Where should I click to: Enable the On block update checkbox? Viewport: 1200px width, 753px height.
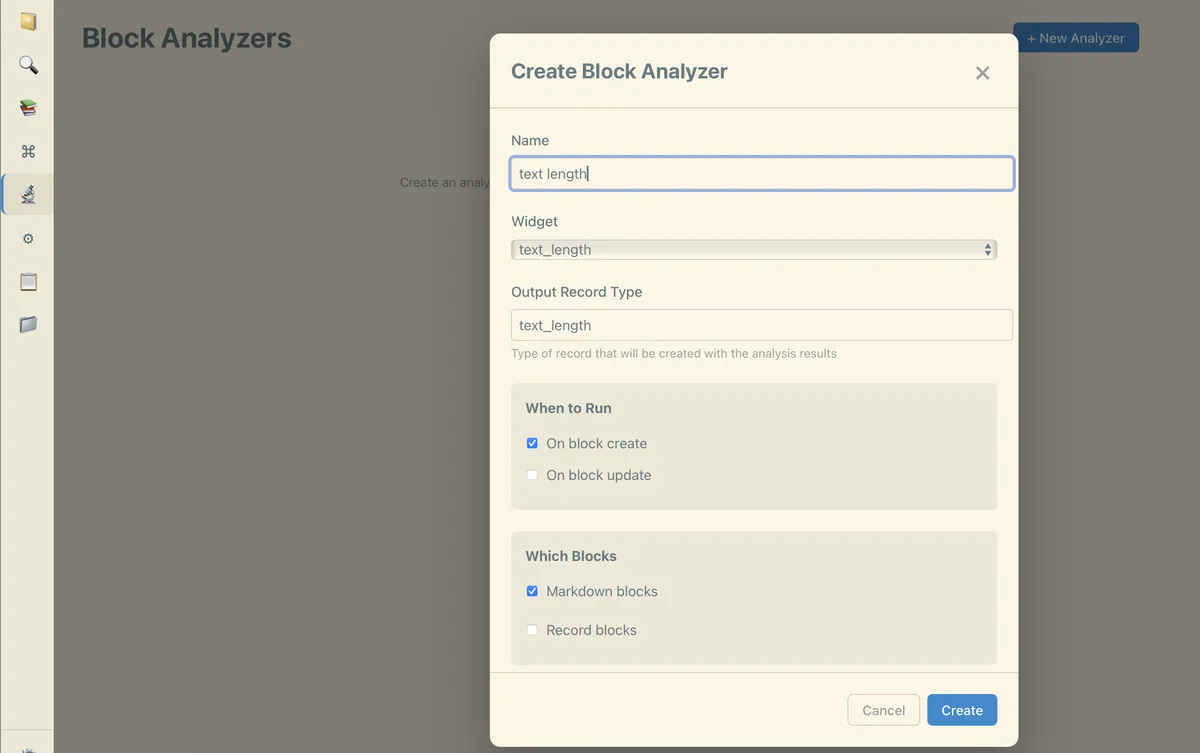click(x=532, y=475)
